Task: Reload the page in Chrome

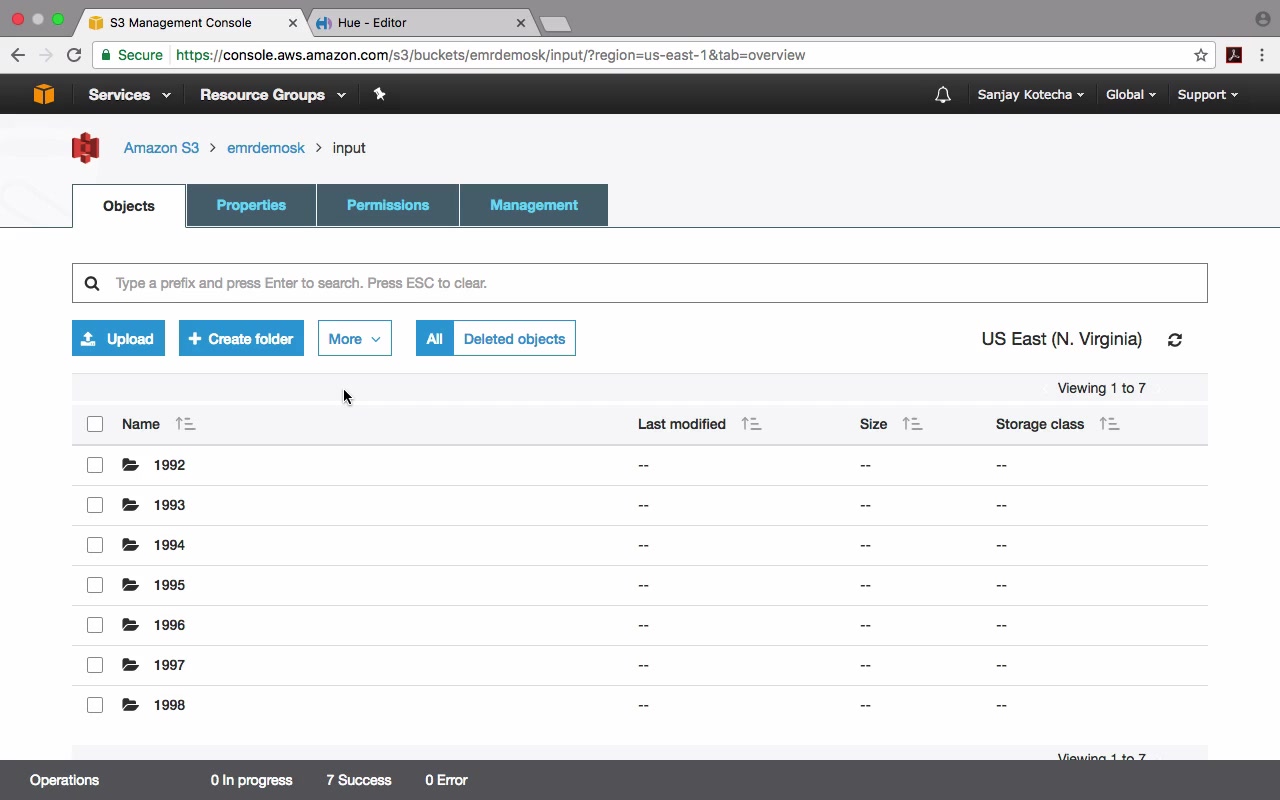Action: [x=74, y=55]
